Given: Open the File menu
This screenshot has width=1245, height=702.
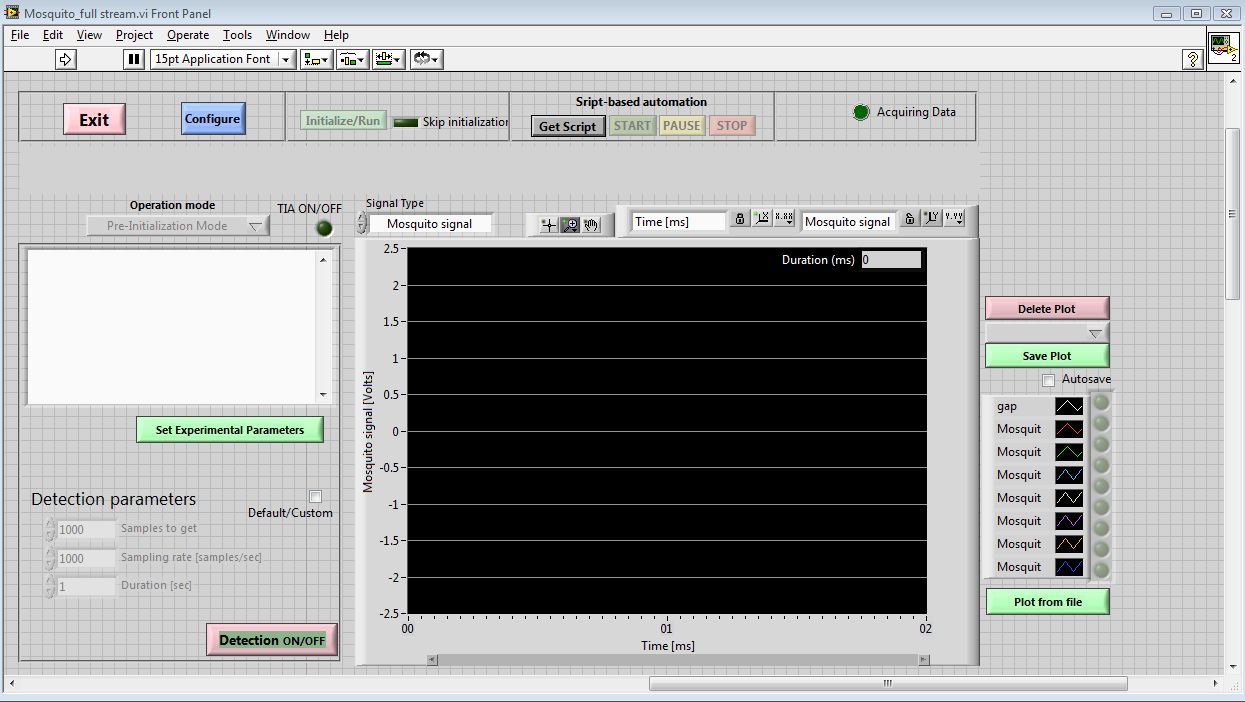Looking at the screenshot, I should (20, 35).
